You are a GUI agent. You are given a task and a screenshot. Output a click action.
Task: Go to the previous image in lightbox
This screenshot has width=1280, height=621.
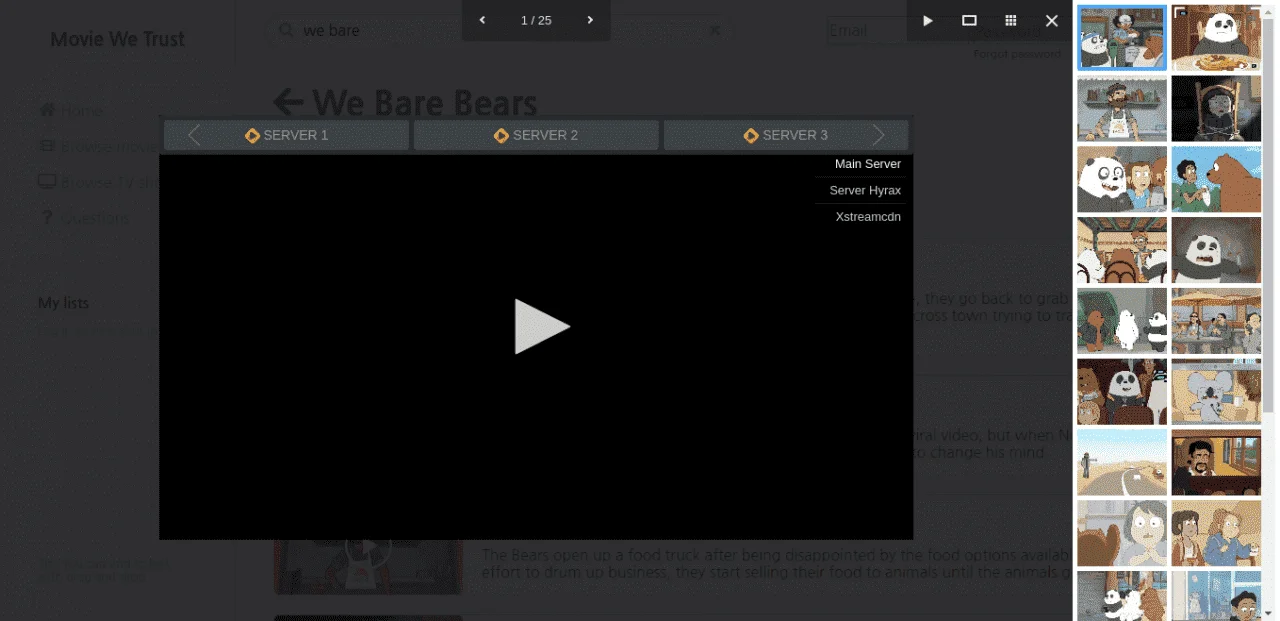482,20
